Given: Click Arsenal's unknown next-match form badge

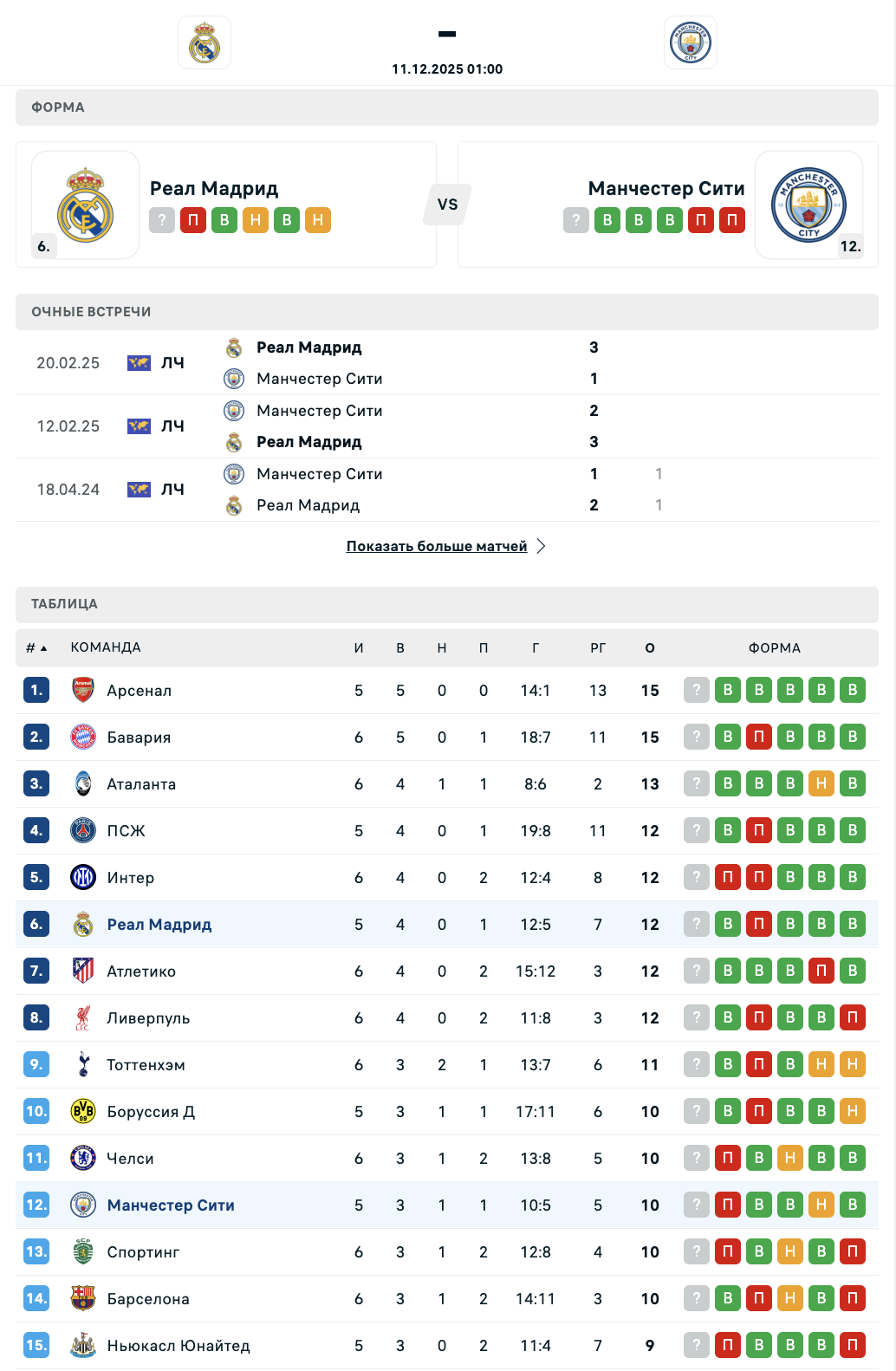Looking at the screenshot, I should click(x=697, y=691).
